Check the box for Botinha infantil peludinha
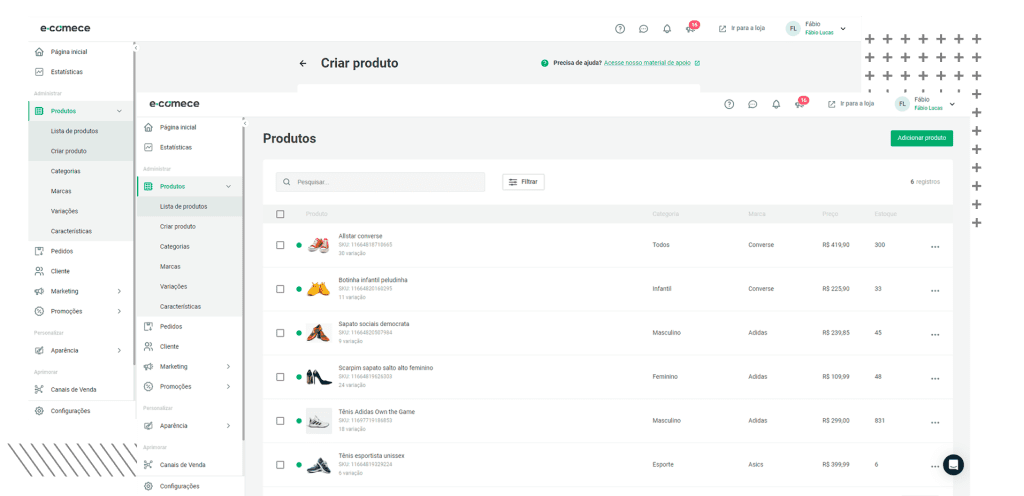This screenshot has width=1024, height=496. [x=280, y=289]
